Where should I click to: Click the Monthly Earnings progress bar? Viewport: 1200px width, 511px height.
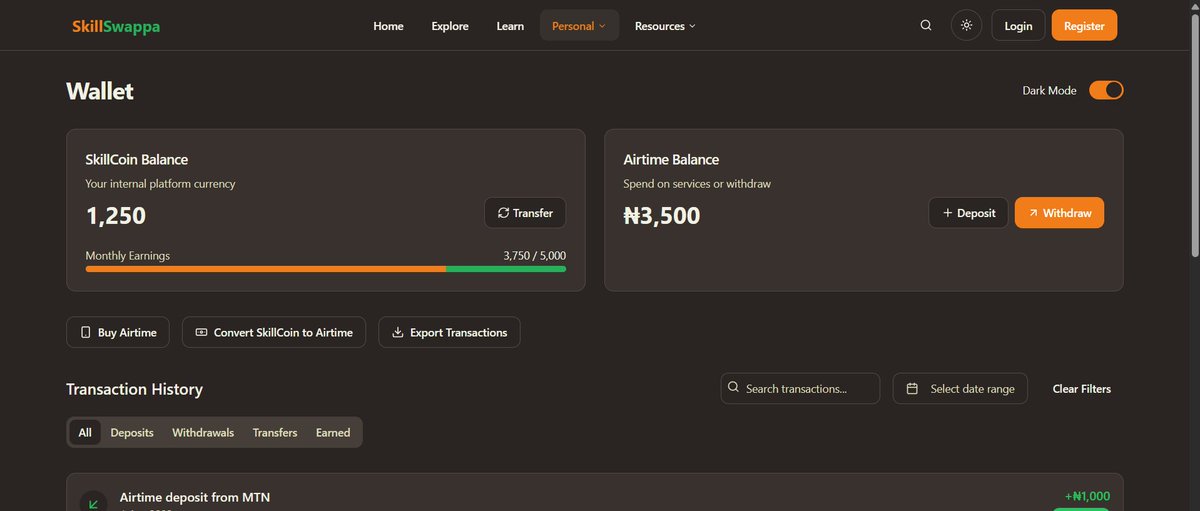326,269
